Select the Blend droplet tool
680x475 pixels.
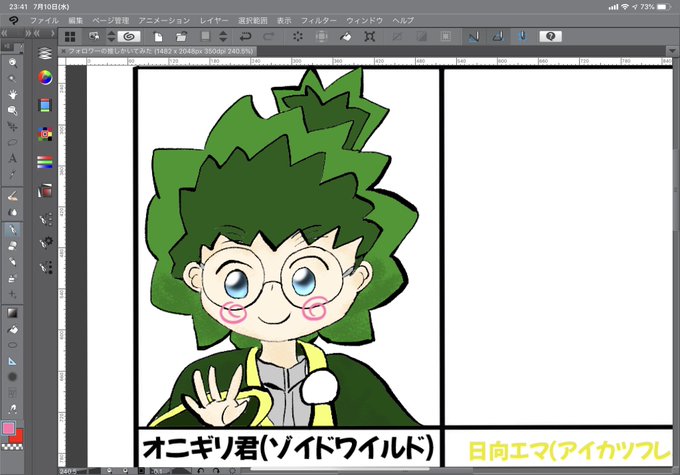point(13,213)
